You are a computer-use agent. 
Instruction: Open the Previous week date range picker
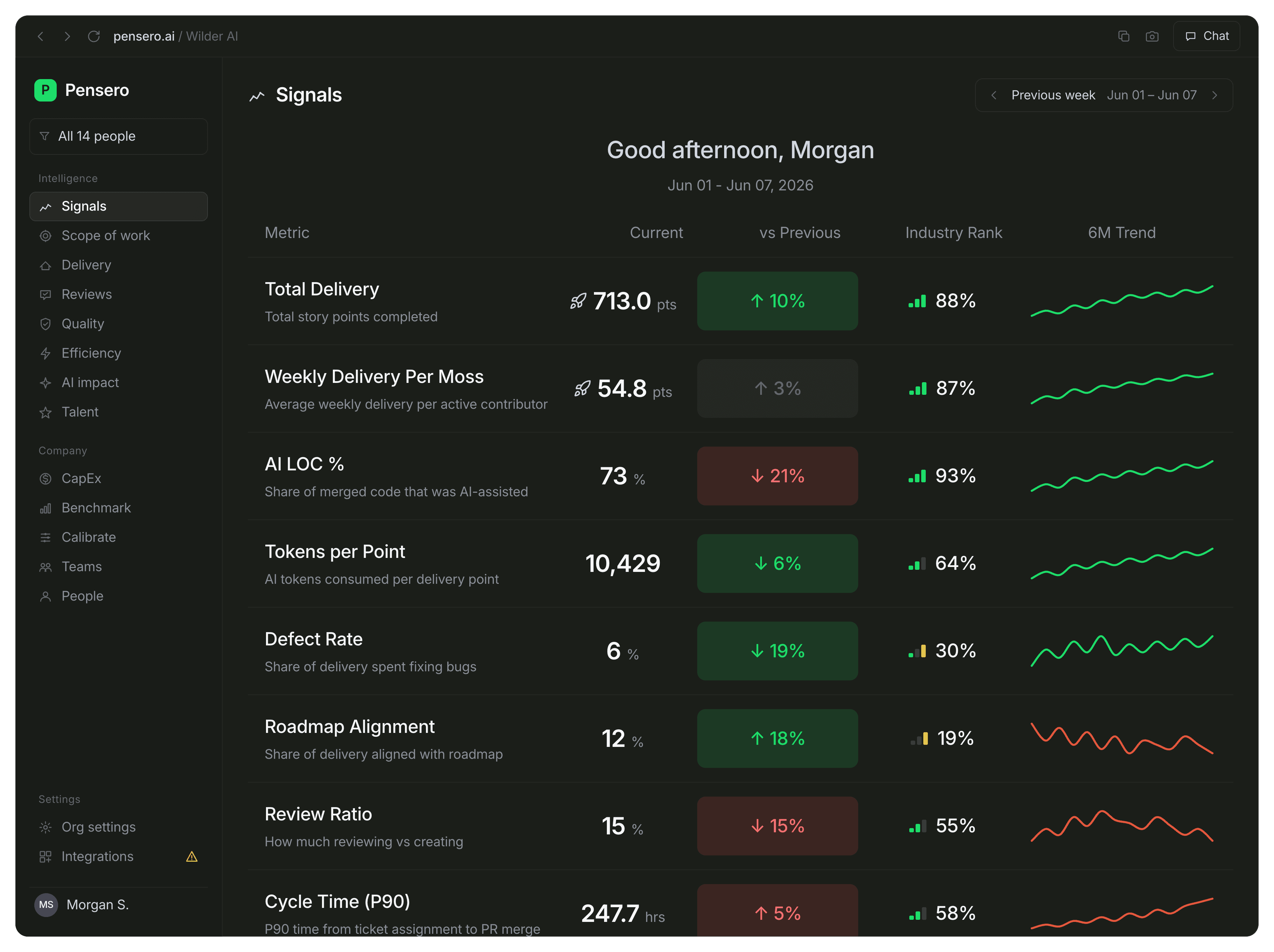1104,95
